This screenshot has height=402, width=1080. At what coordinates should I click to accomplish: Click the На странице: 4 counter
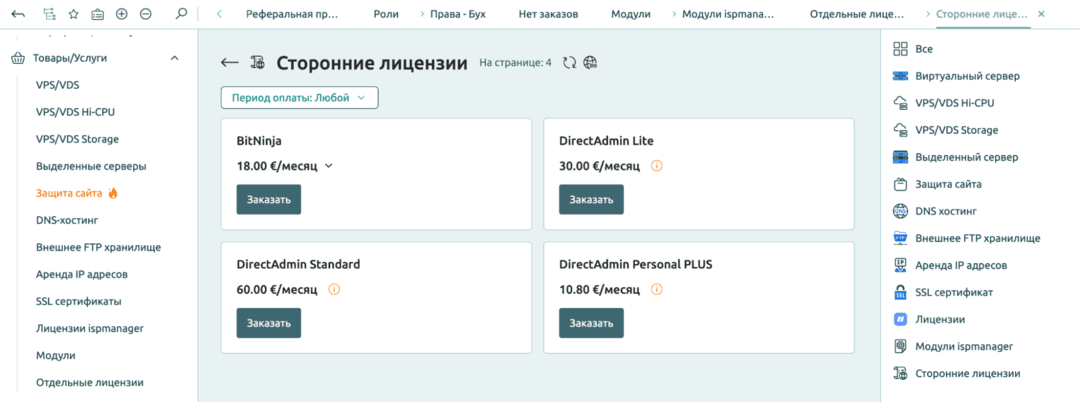[515, 63]
